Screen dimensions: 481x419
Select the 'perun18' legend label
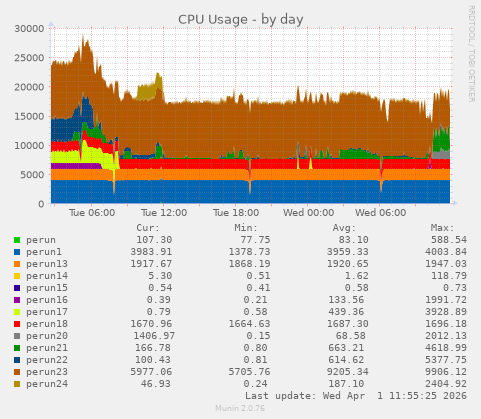47,324
